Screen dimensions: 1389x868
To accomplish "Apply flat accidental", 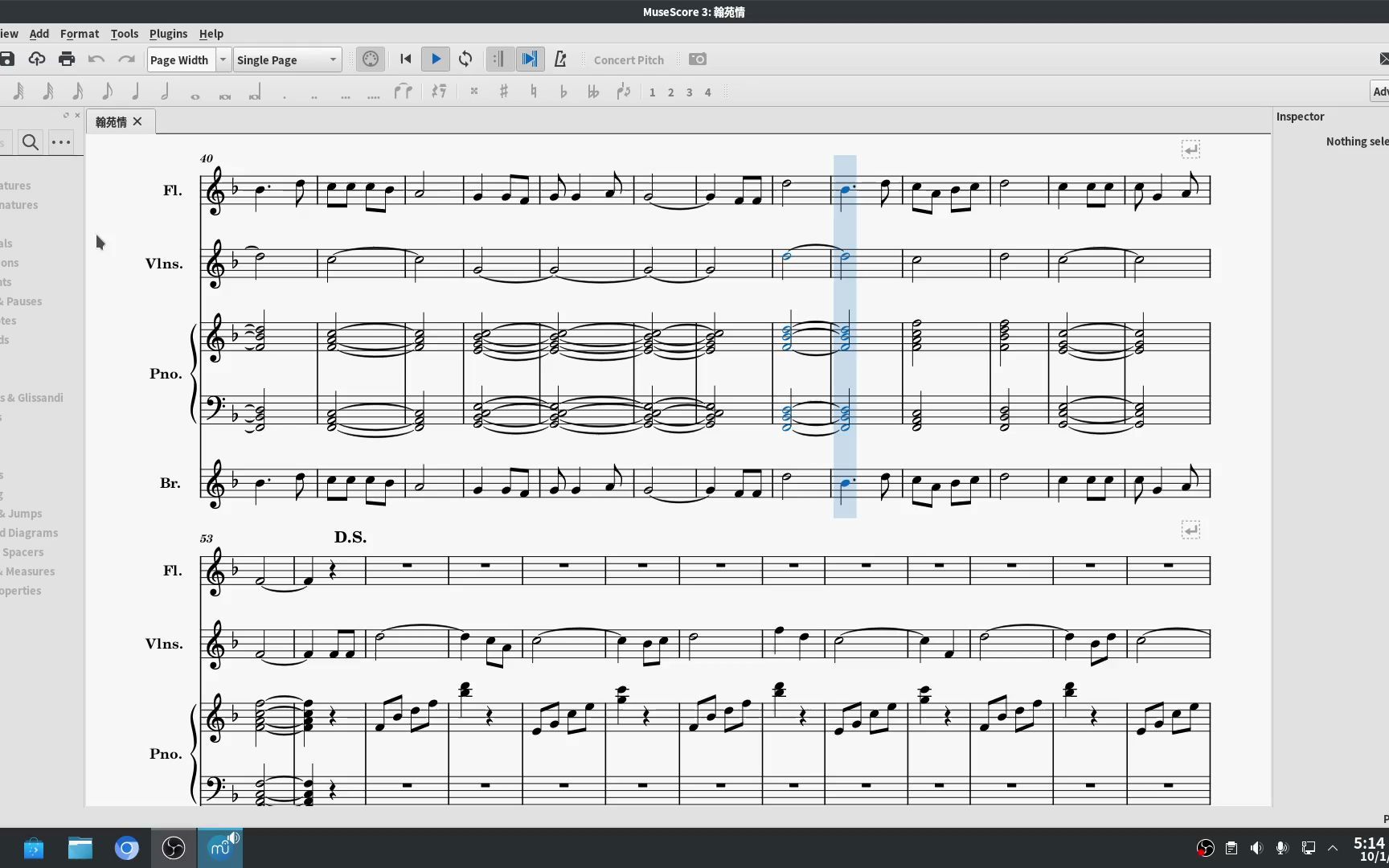I will [563, 92].
